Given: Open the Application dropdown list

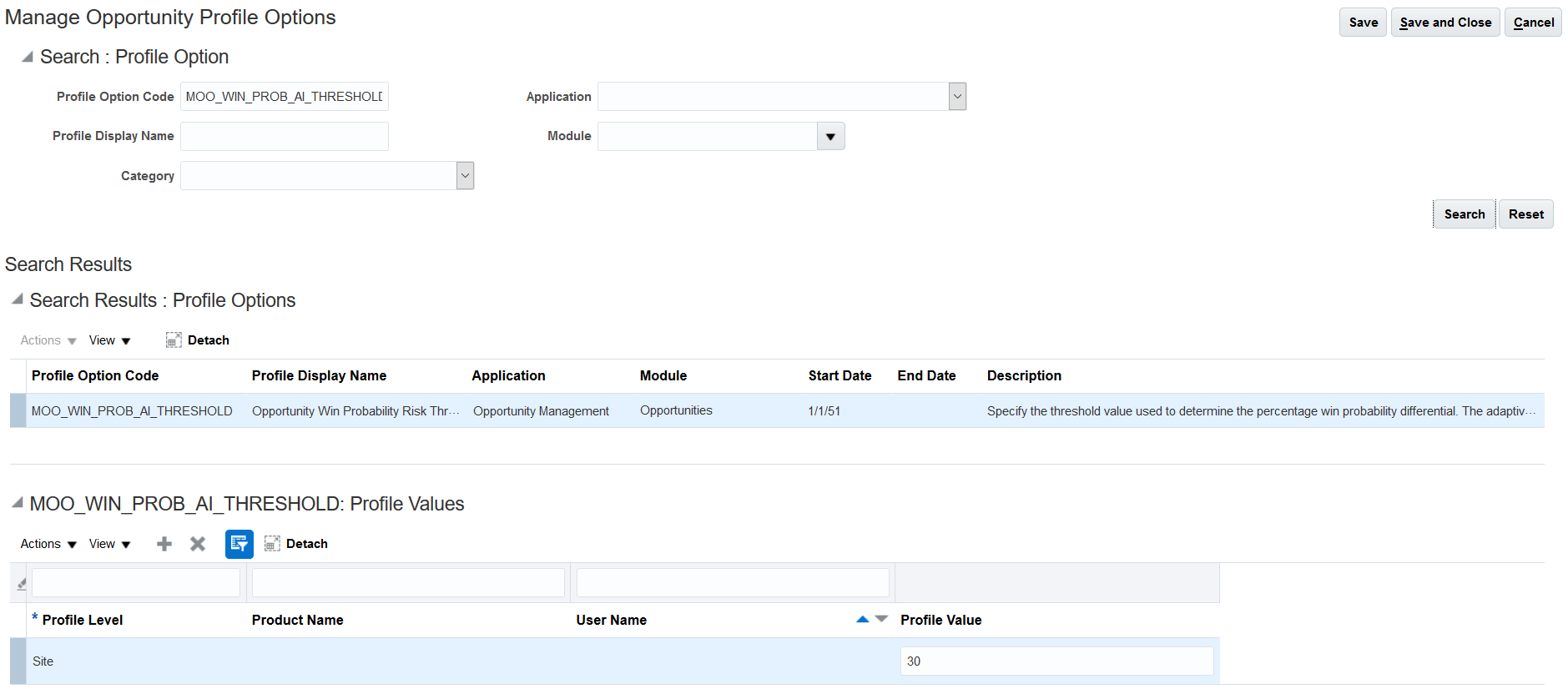Looking at the screenshot, I should click(957, 97).
